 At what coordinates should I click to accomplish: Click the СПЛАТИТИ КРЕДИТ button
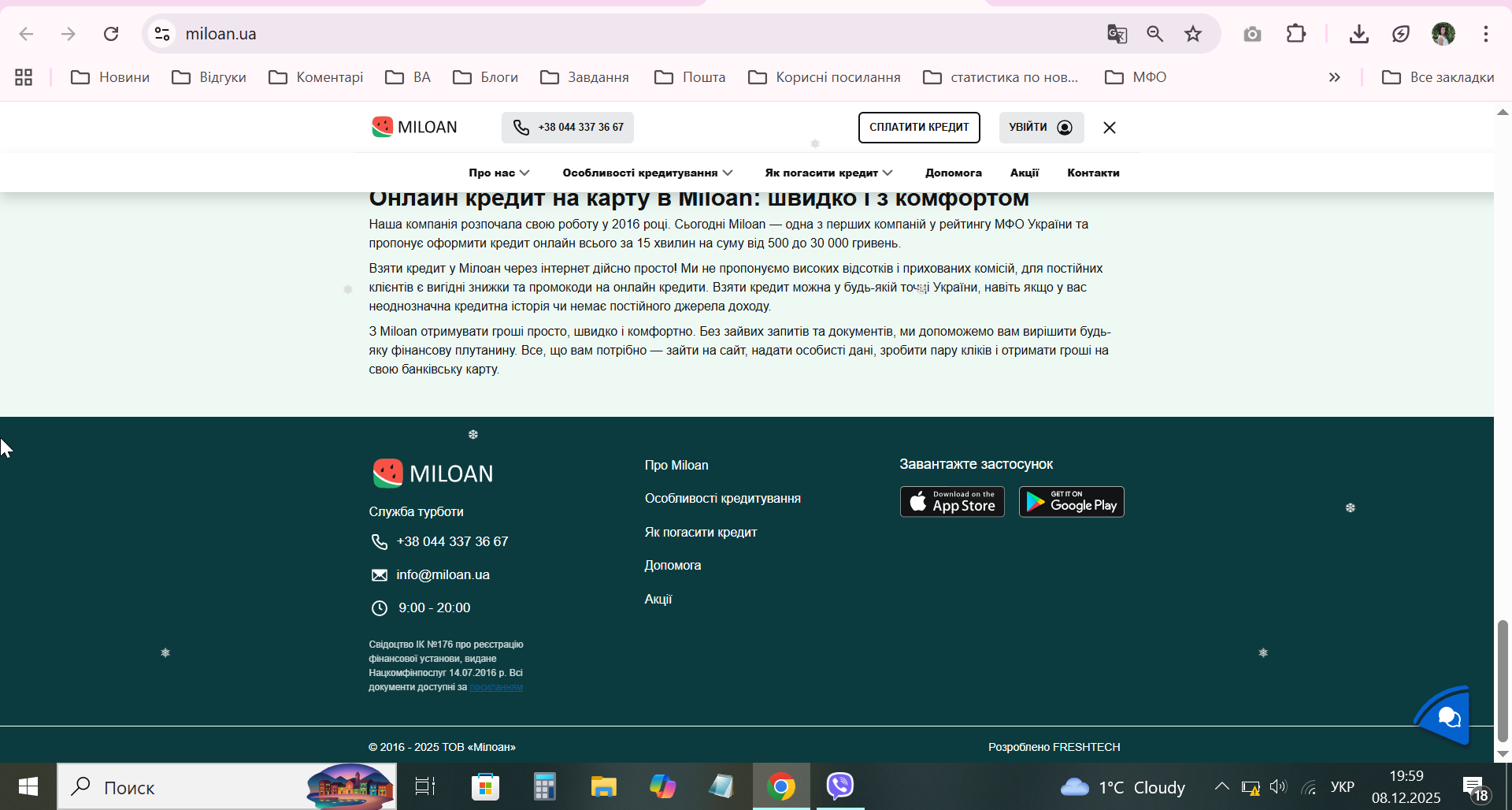coord(919,128)
